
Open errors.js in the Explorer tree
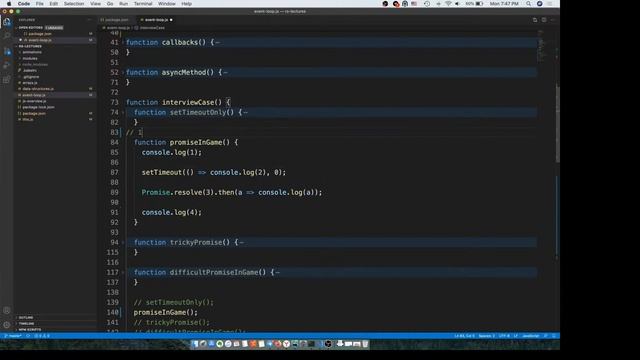pyautogui.click(x=30, y=83)
